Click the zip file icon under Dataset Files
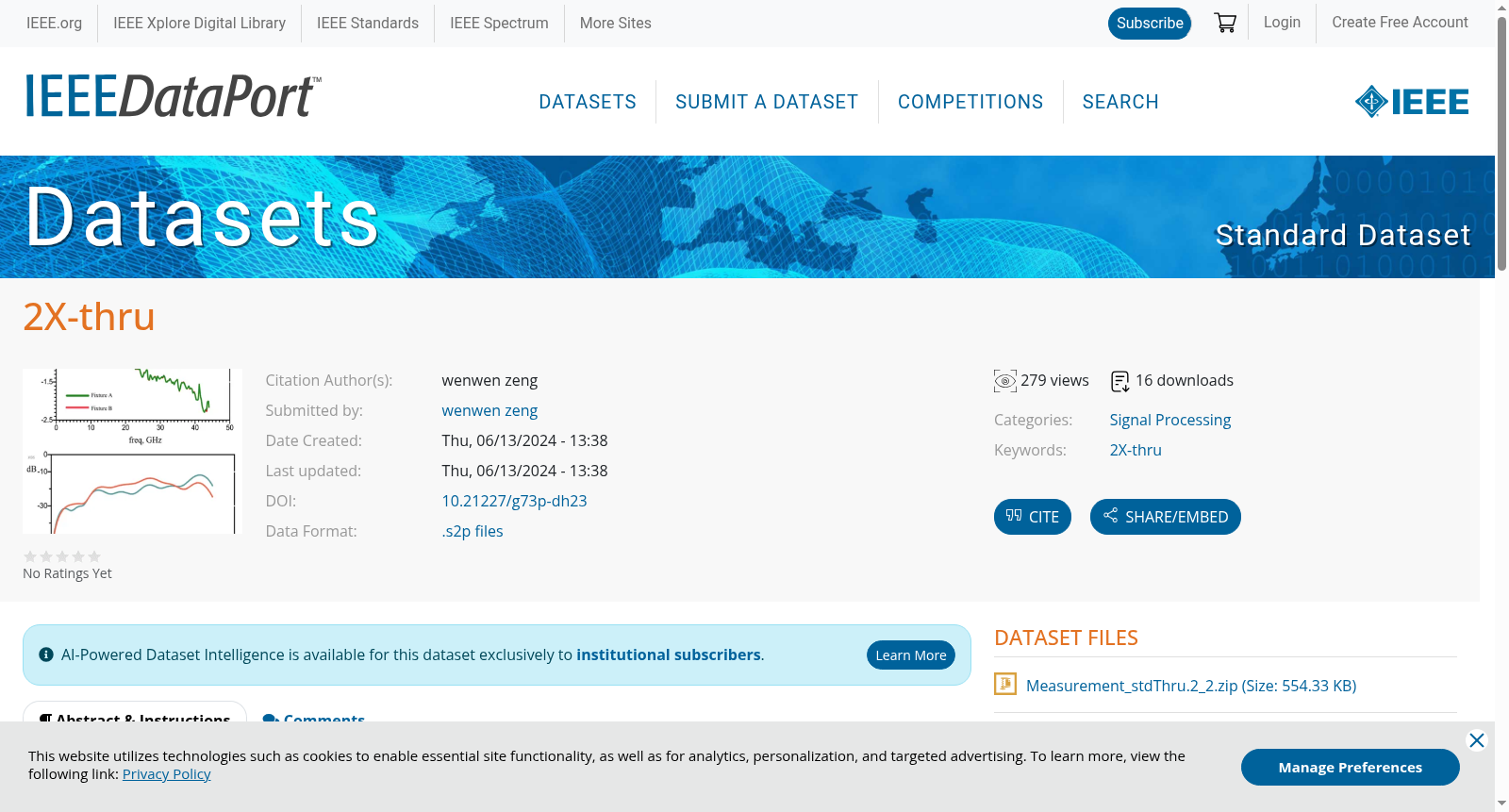 point(1005,684)
